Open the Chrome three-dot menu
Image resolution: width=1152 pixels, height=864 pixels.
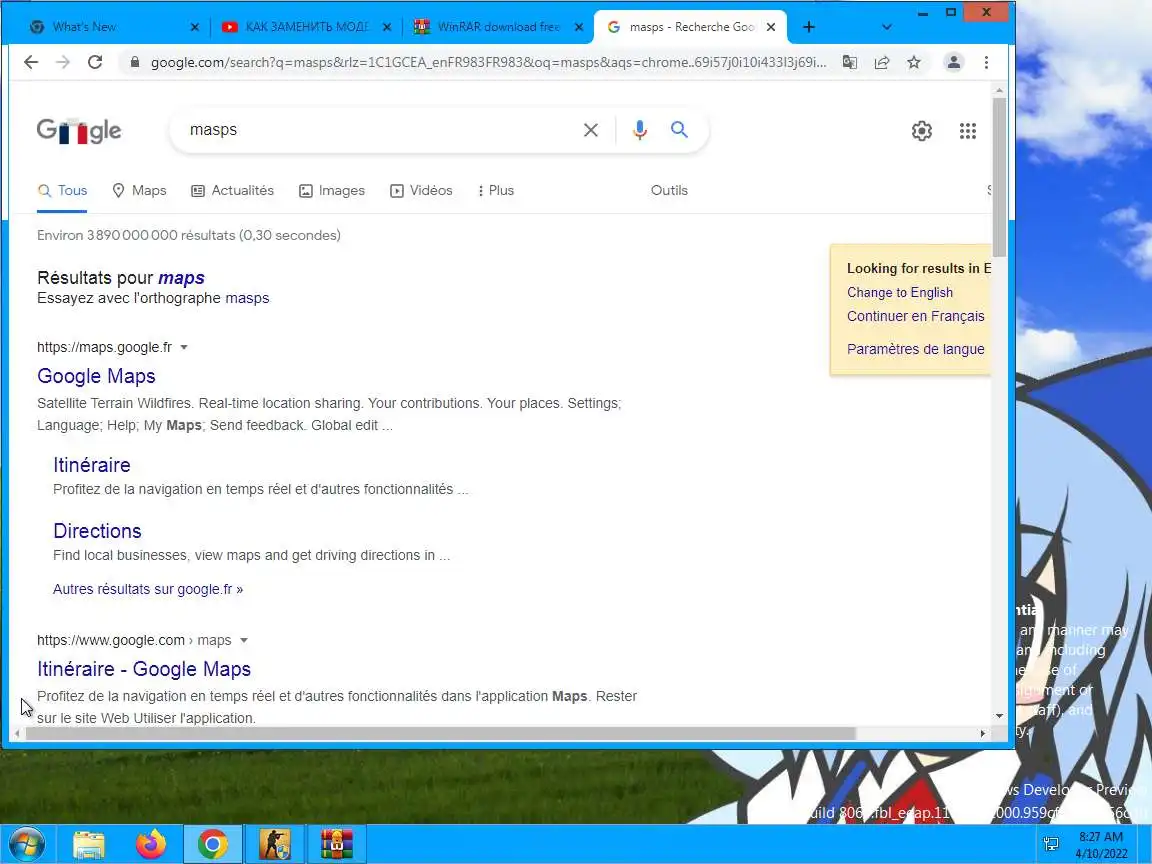986,62
